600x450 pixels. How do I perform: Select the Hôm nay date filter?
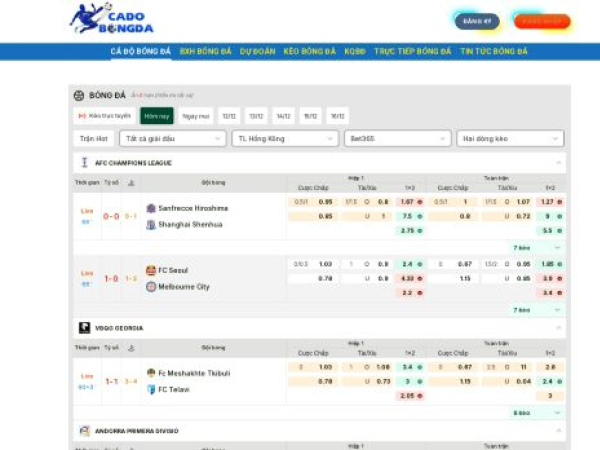click(x=156, y=116)
